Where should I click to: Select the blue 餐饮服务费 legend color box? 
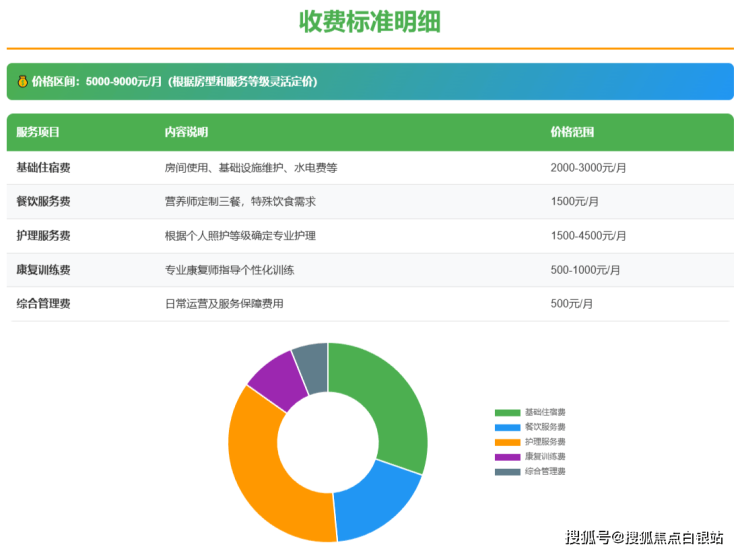[x=507, y=427]
